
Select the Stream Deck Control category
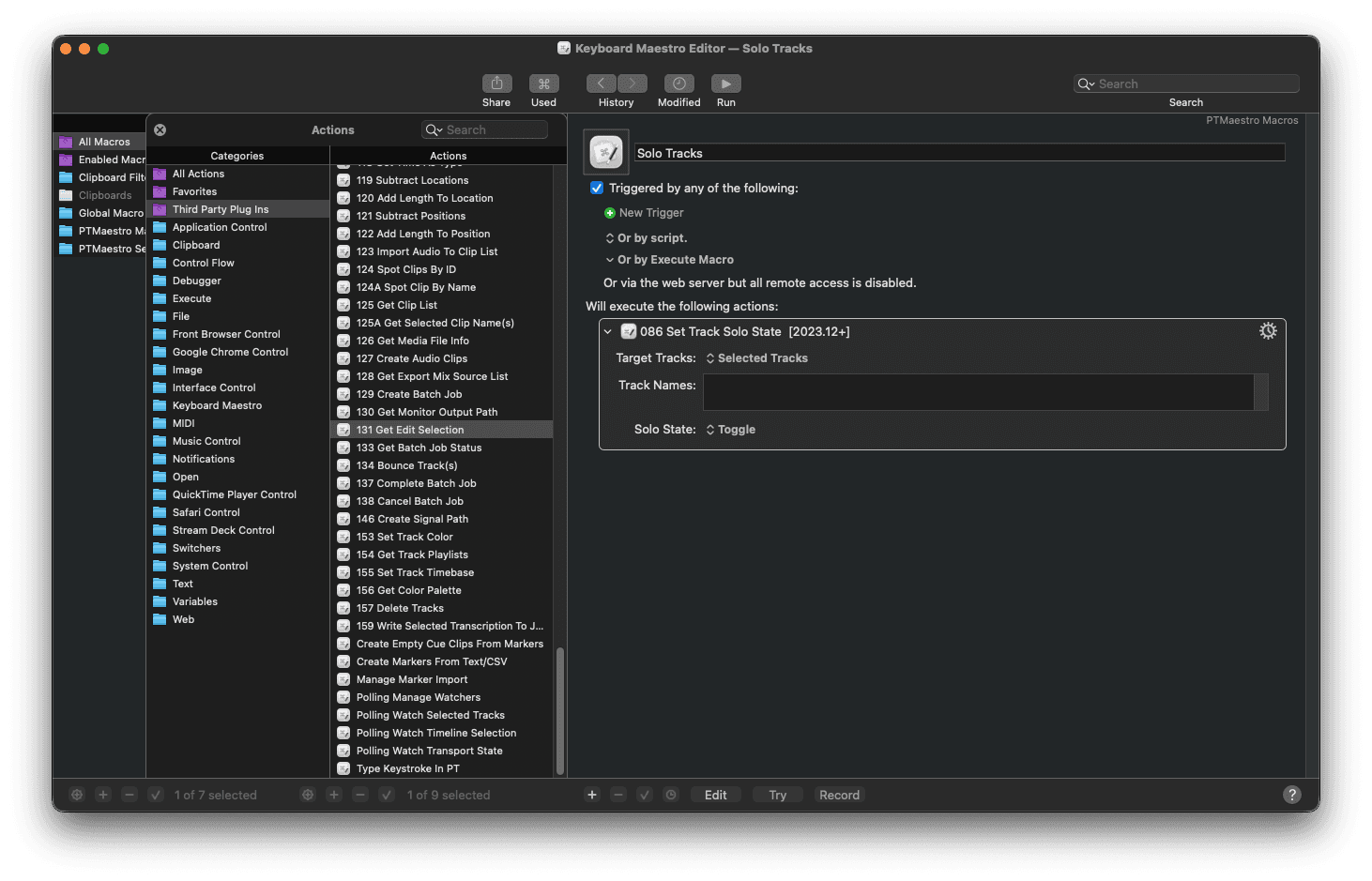coord(237,530)
